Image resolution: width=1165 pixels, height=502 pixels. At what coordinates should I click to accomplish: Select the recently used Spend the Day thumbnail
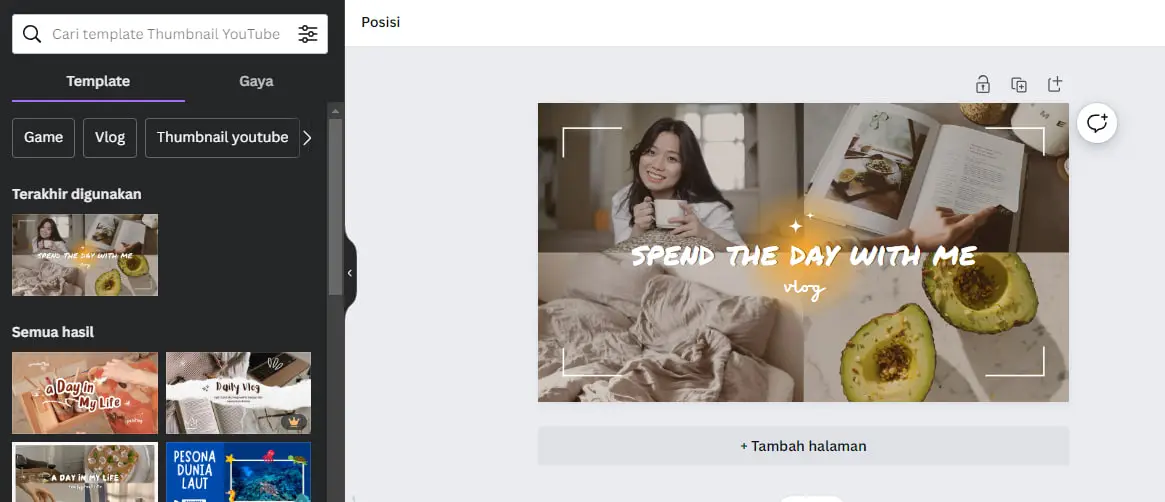pos(85,255)
